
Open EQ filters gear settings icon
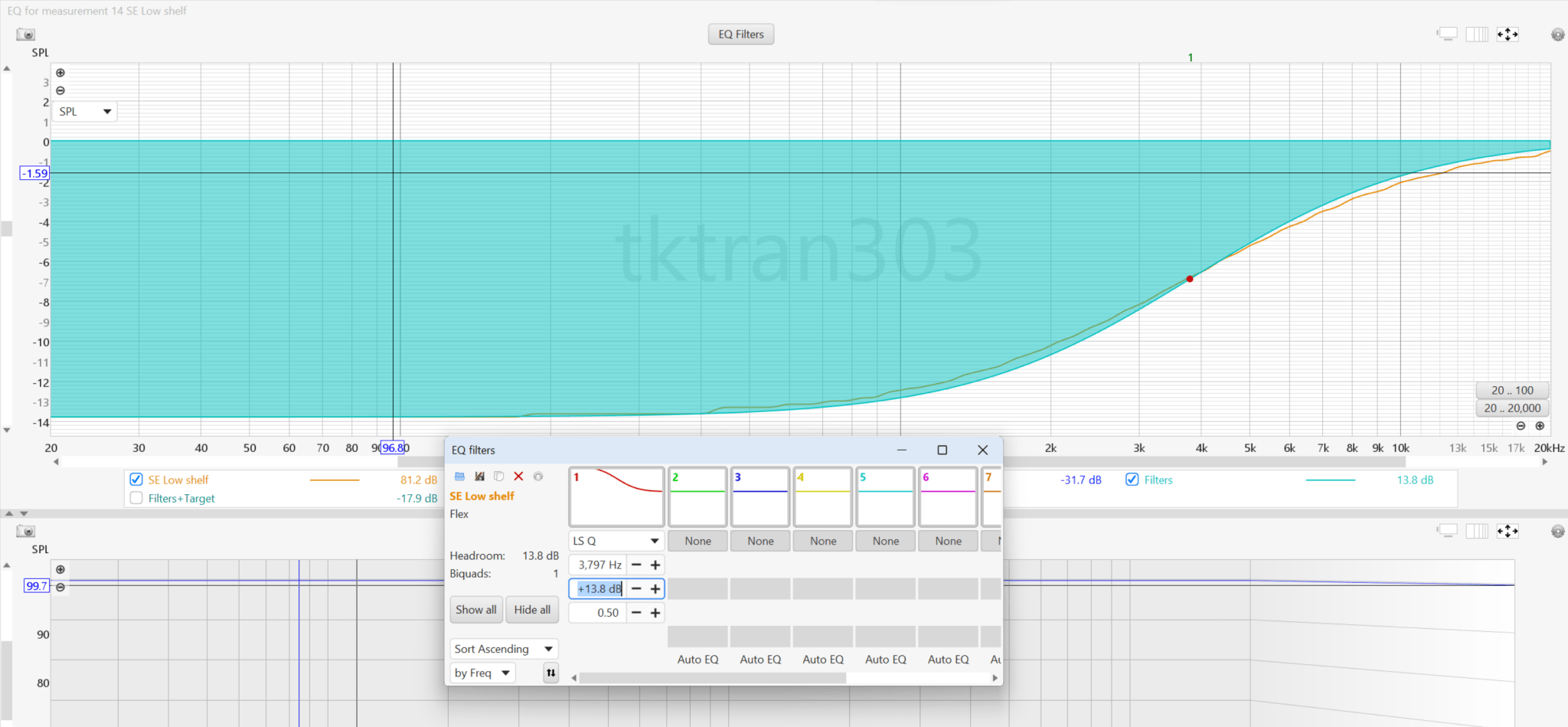coord(538,476)
